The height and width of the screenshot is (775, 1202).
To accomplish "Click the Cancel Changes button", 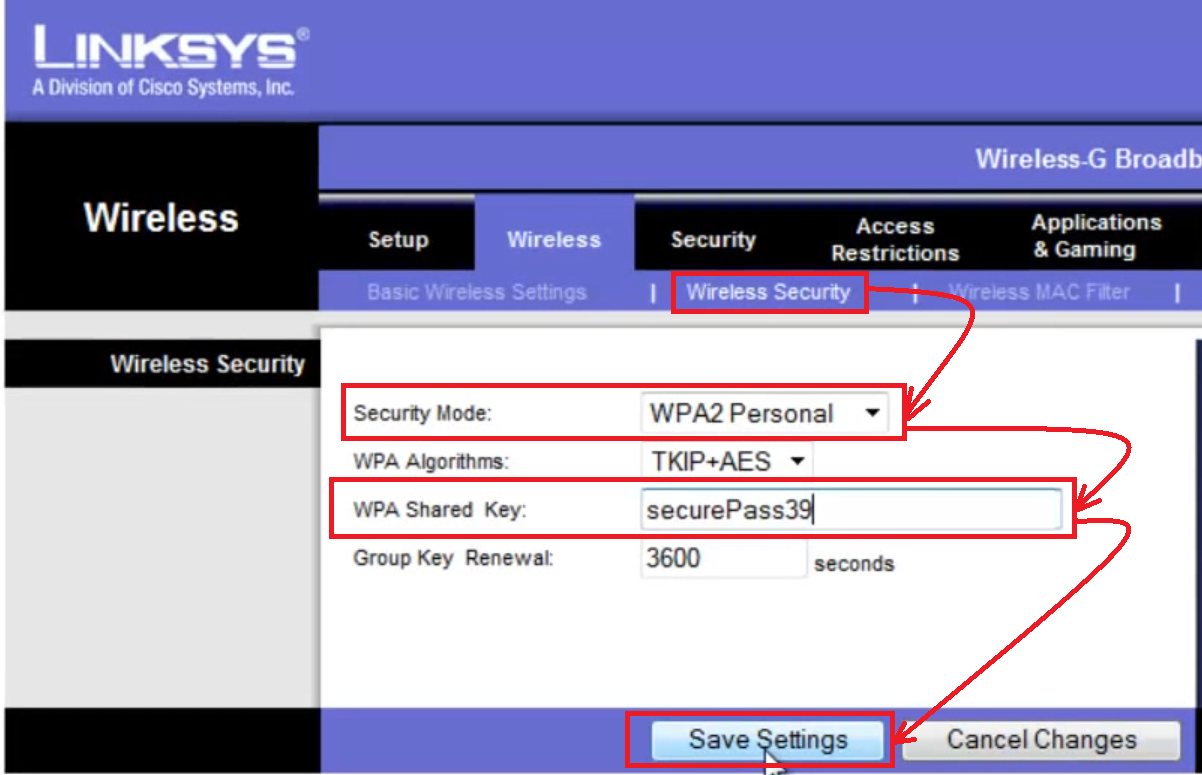I will 1042,740.
